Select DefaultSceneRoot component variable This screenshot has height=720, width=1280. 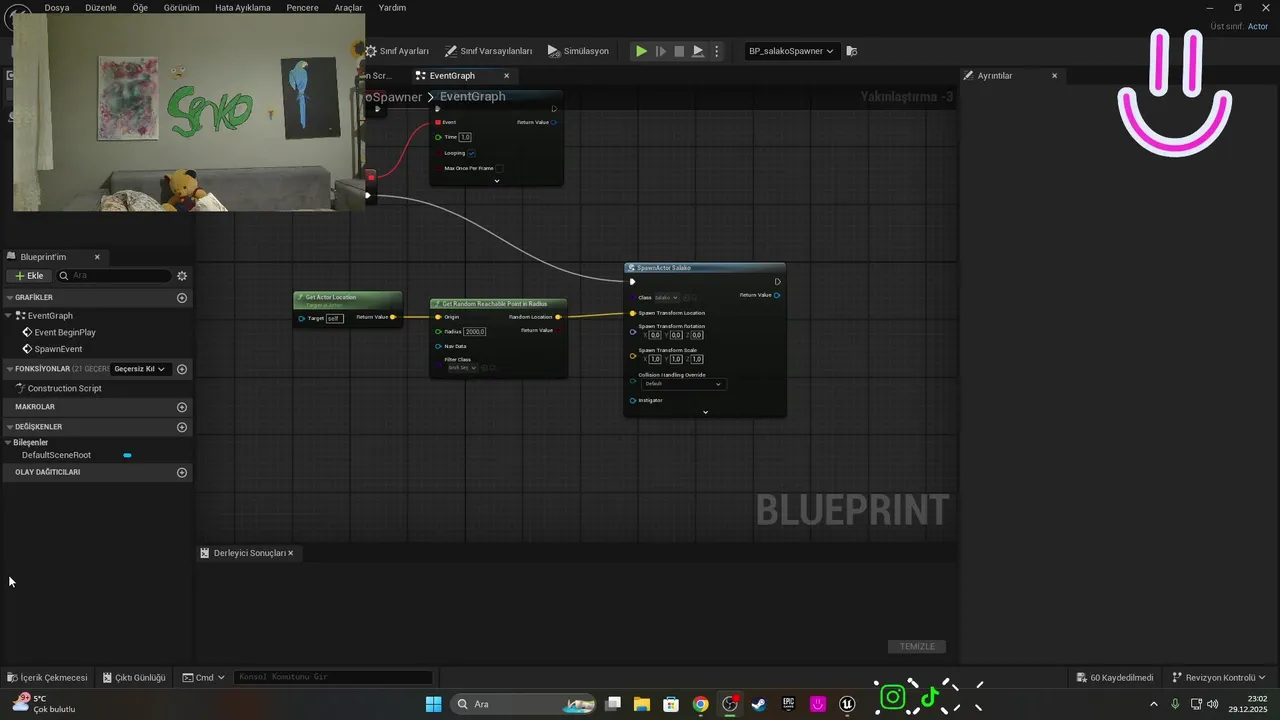[x=56, y=455]
